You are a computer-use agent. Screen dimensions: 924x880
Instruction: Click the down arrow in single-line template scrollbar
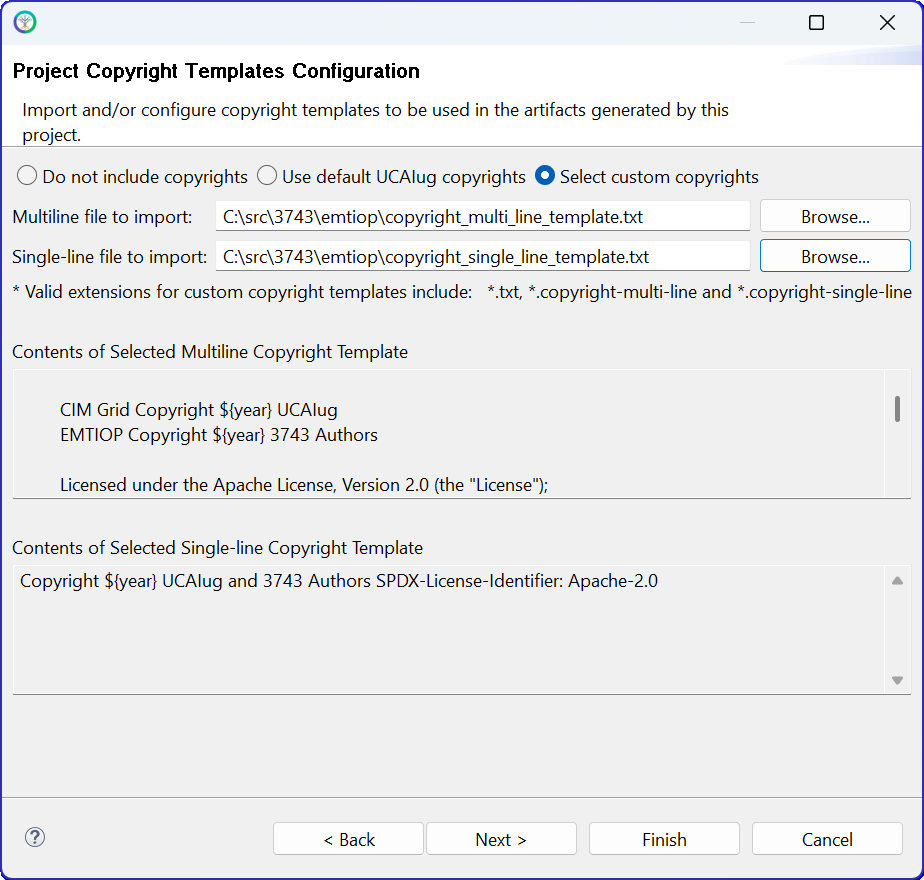point(897,680)
